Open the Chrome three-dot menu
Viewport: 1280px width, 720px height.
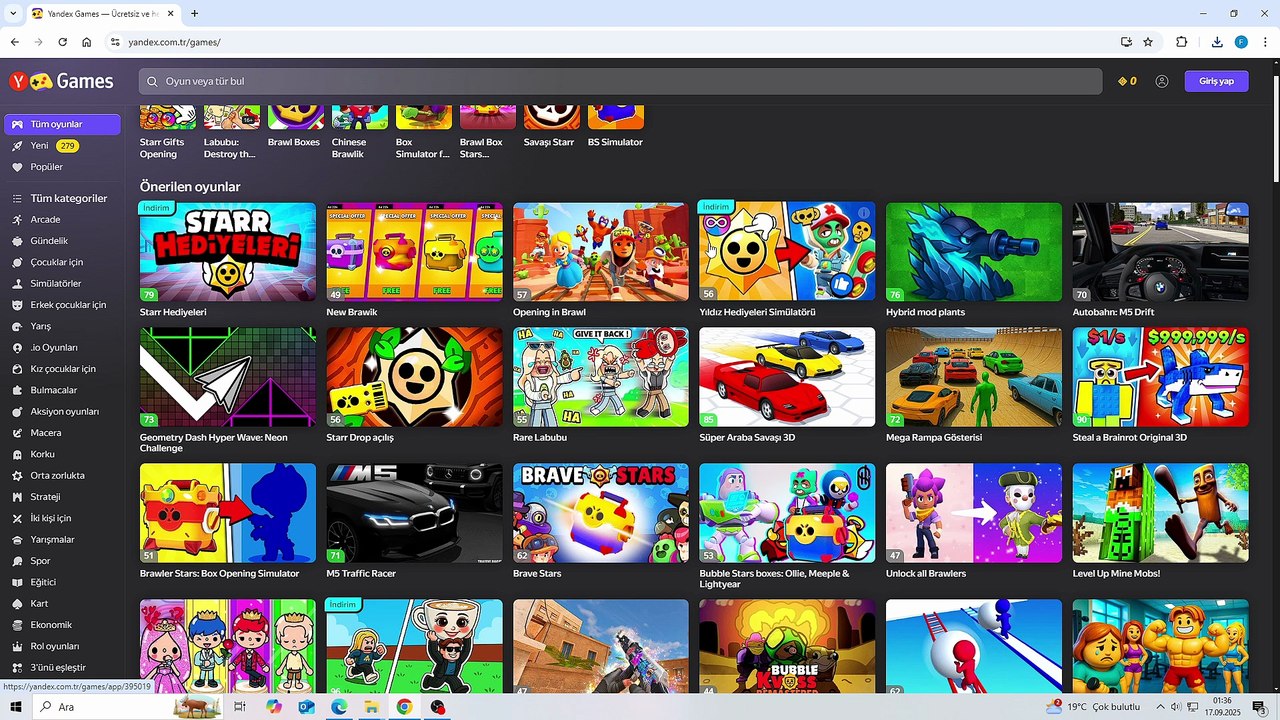coord(1265,42)
